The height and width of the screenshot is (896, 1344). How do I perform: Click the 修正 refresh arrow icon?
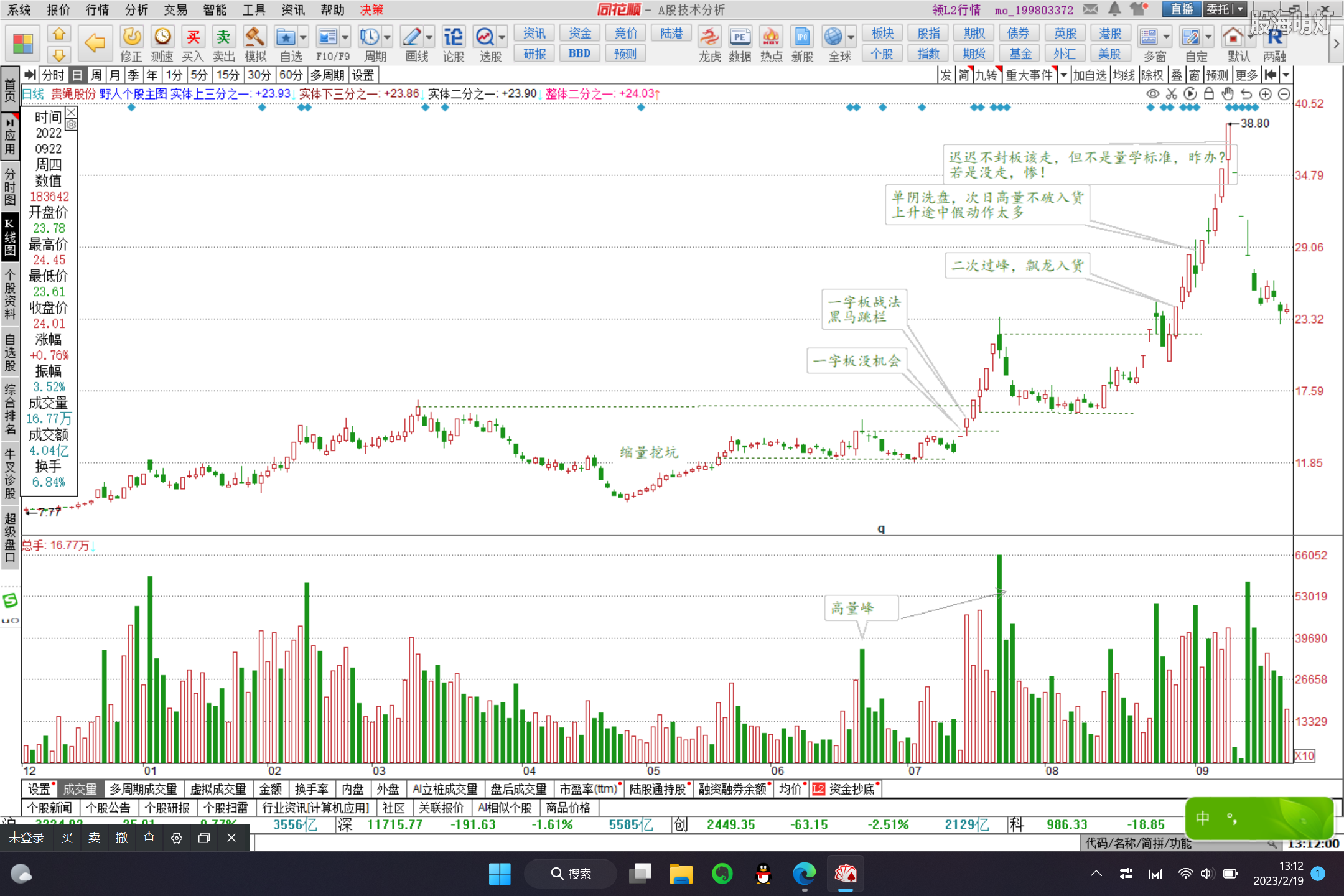(x=131, y=37)
